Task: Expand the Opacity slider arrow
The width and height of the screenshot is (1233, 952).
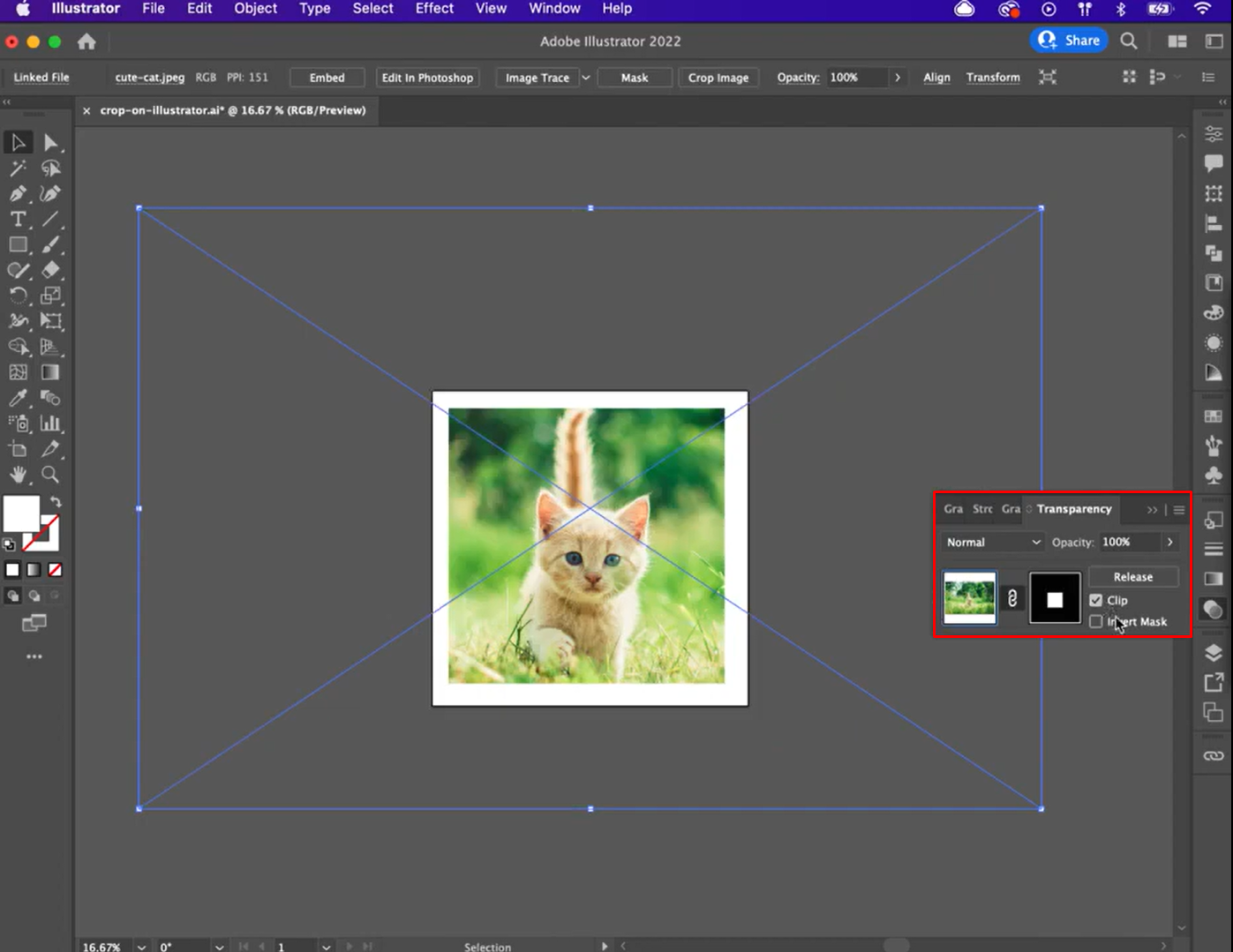Action: click(x=1170, y=542)
